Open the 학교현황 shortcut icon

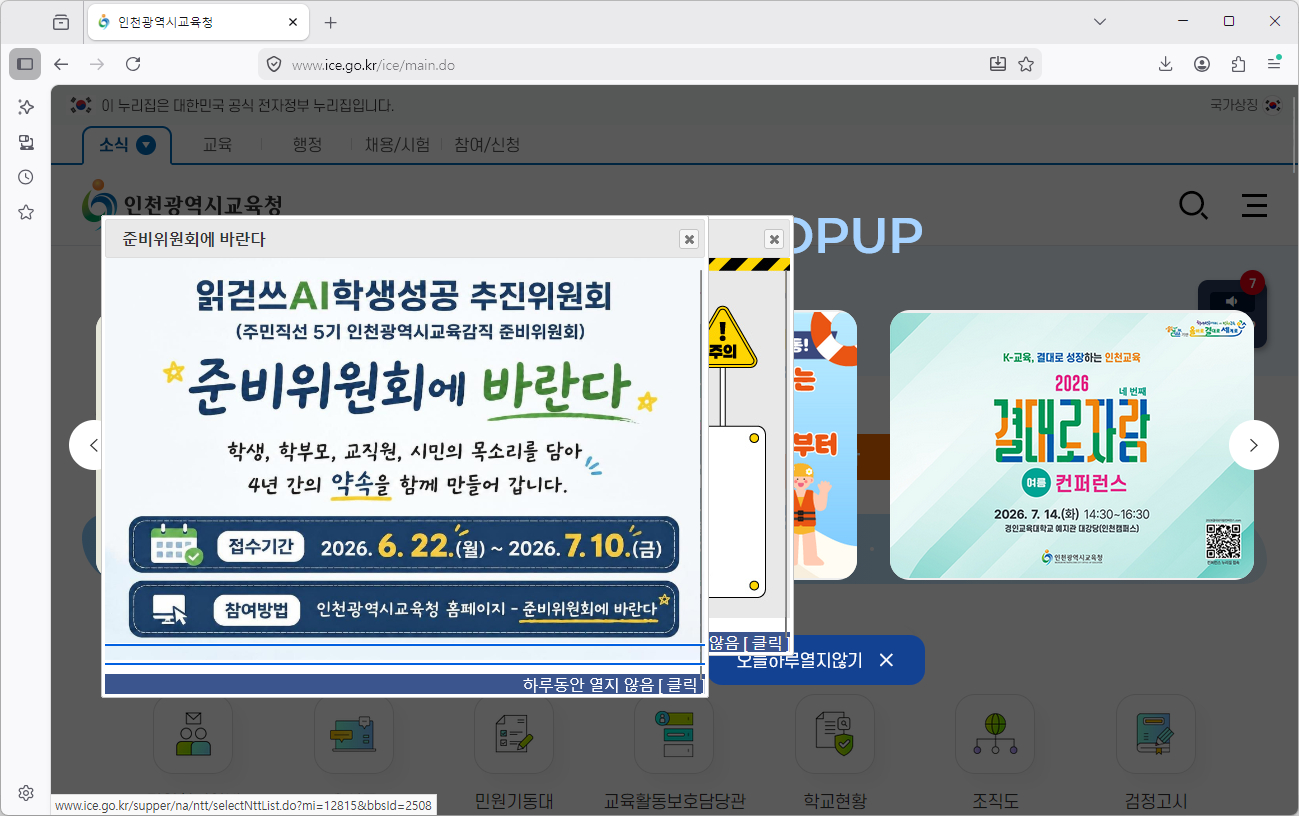point(834,734)
